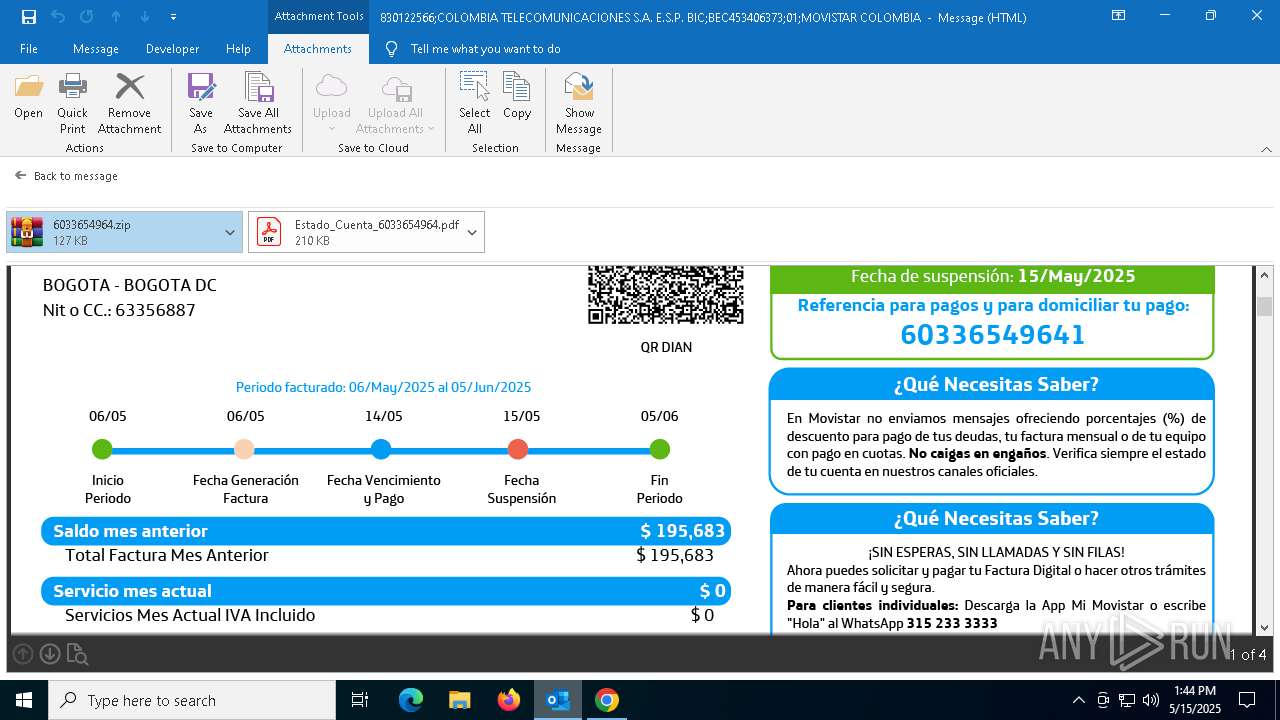Click payment reference number 60336549641
Screen dimensions: 1280x720
992,334
